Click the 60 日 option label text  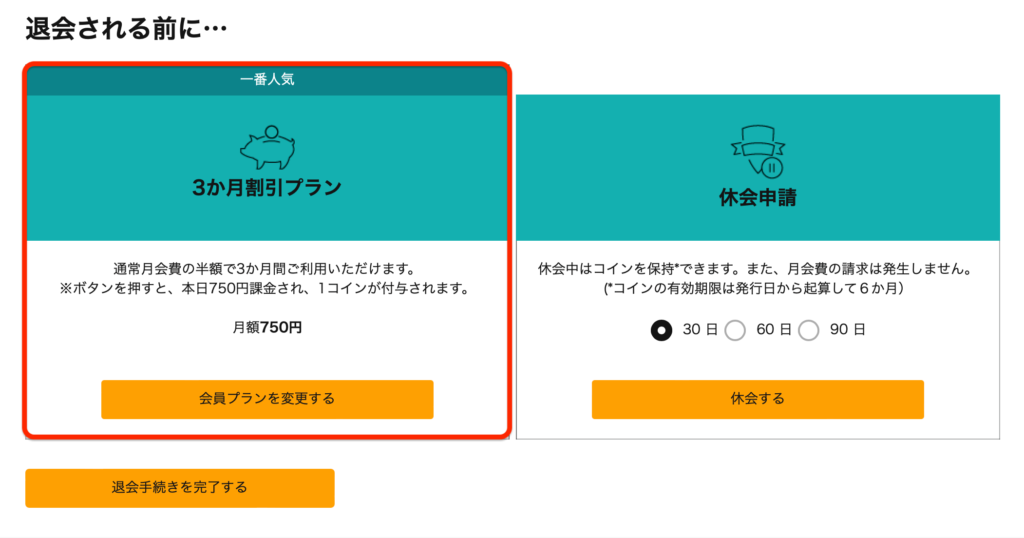coord(774,330)
